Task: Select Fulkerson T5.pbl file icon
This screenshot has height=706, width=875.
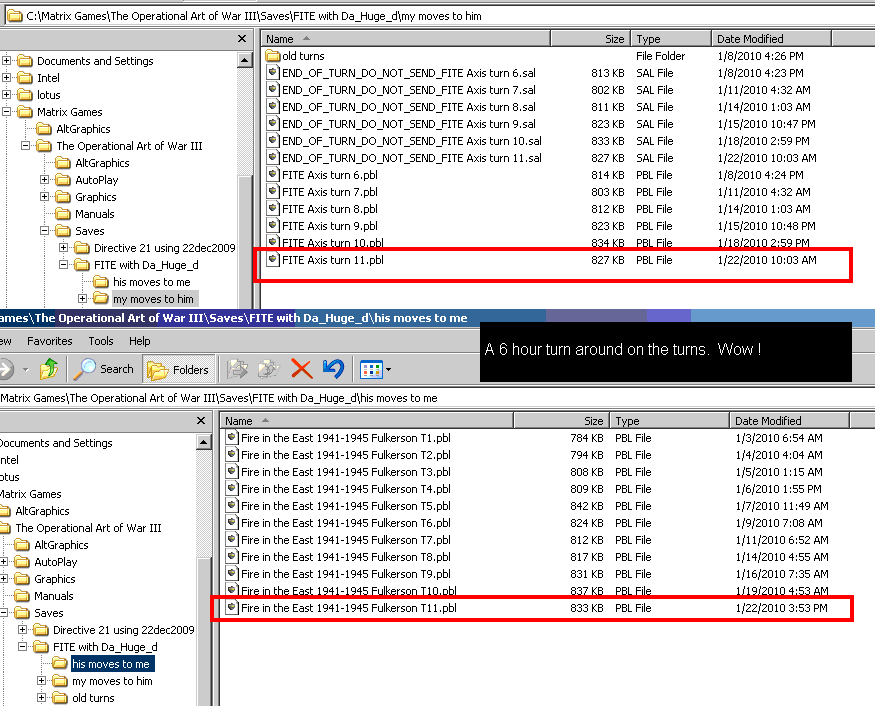Action: point(232,505)
